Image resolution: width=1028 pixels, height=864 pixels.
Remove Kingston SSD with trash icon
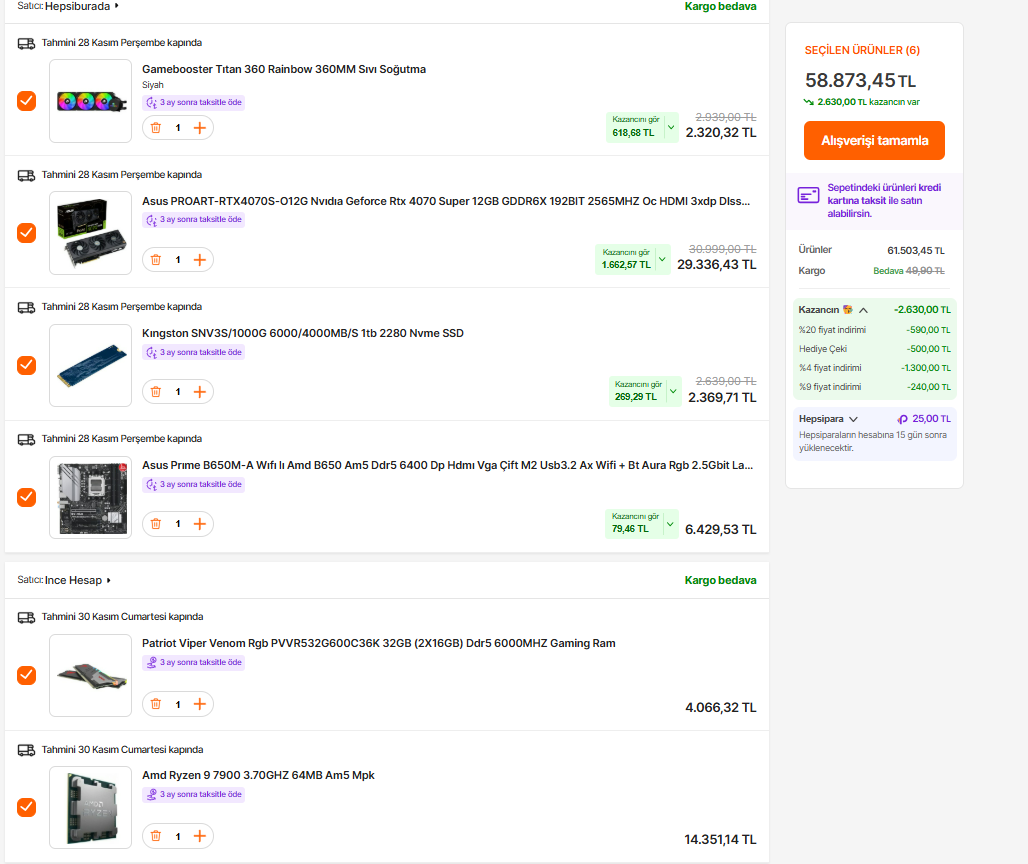(155, 392)
